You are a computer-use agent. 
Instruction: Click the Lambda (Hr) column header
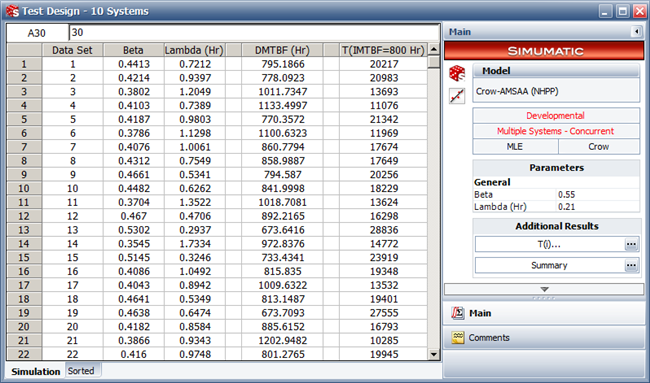(194, 50)
